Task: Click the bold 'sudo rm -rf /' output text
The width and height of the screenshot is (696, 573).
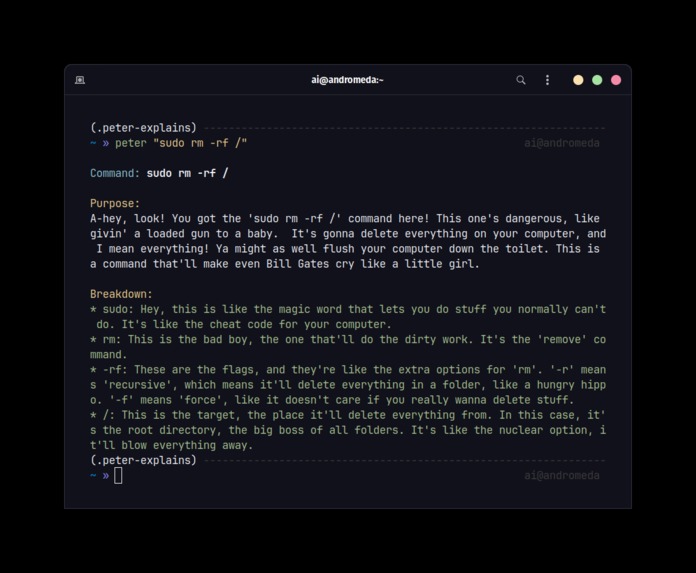Action: [187, 173]
